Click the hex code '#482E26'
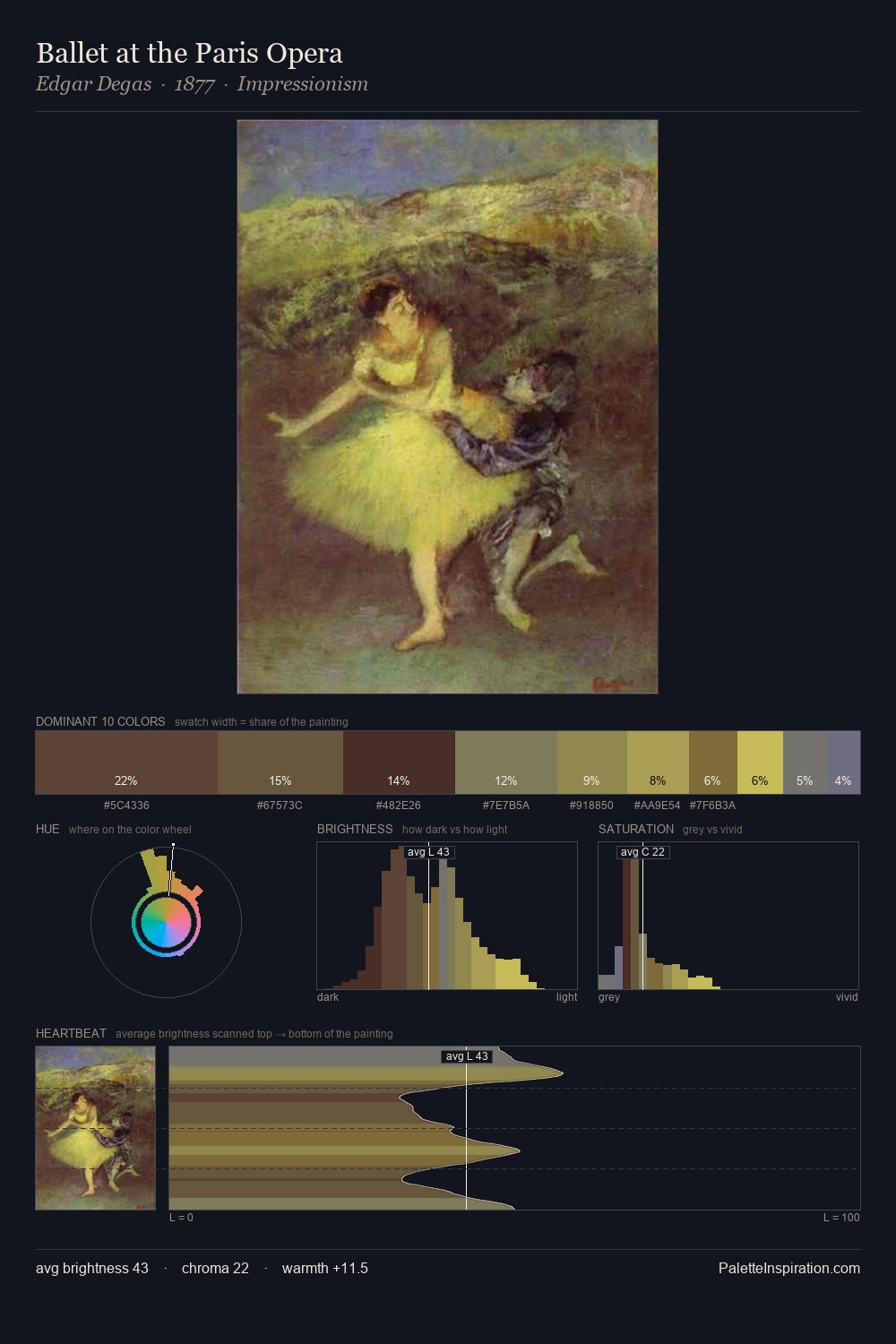This screenshot has height=1344, width=896. pyautogui.click(x=399, y=806)
